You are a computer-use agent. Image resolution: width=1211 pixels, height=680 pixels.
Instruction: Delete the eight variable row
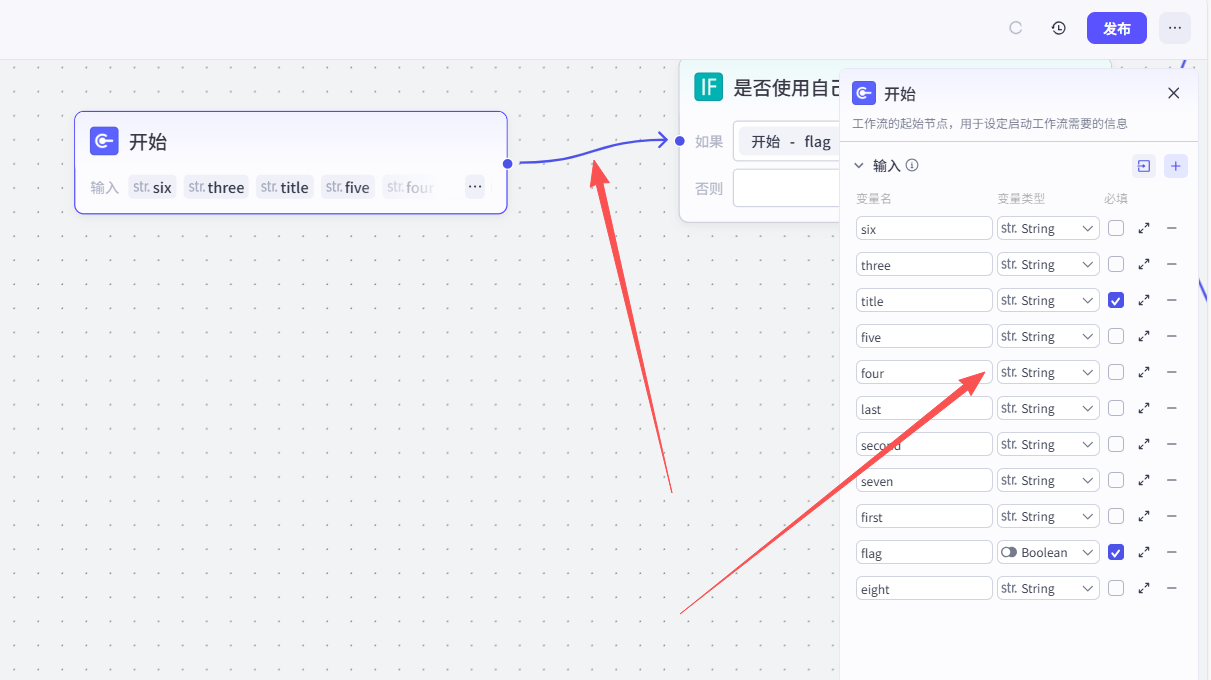point(1172,588)
